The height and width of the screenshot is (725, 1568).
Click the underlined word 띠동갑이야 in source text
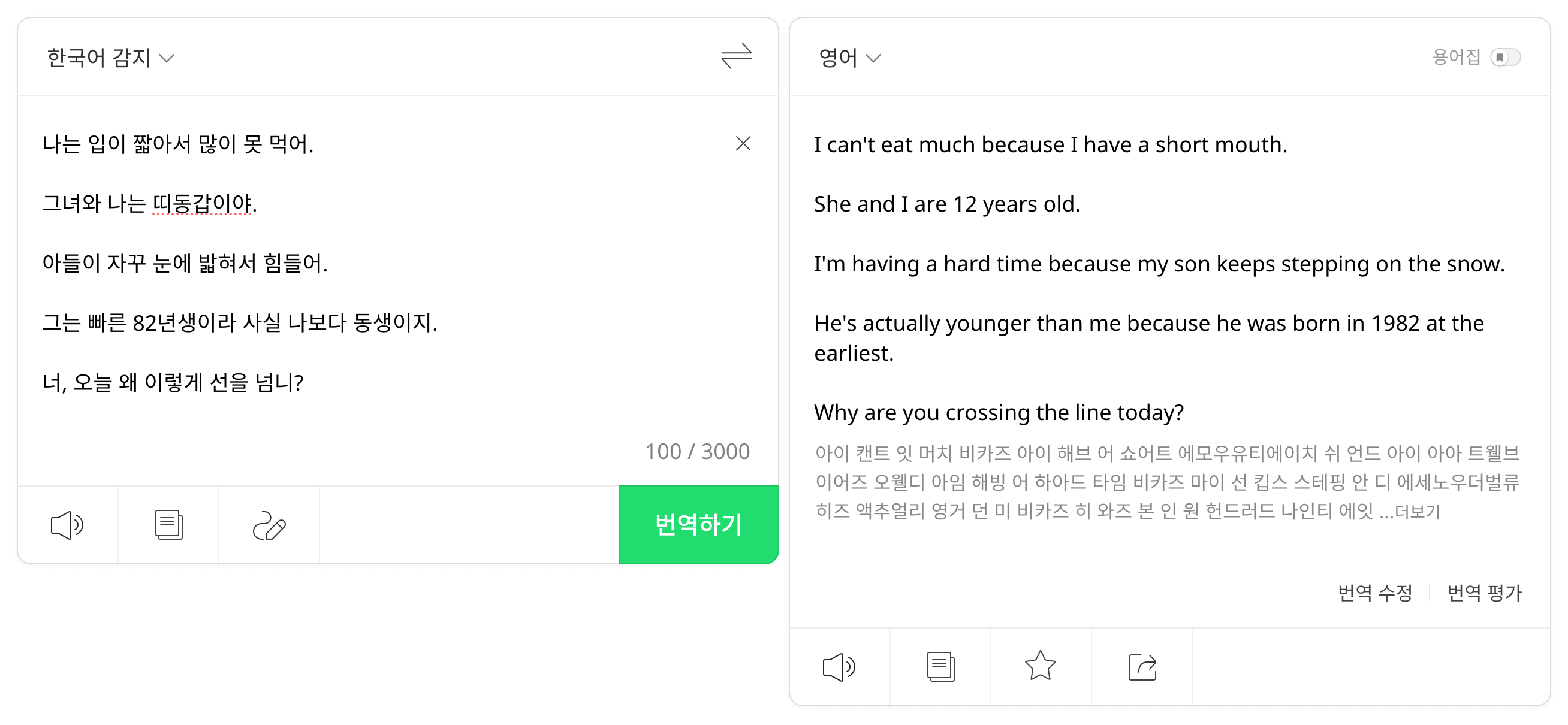click(x=202, y=203)
